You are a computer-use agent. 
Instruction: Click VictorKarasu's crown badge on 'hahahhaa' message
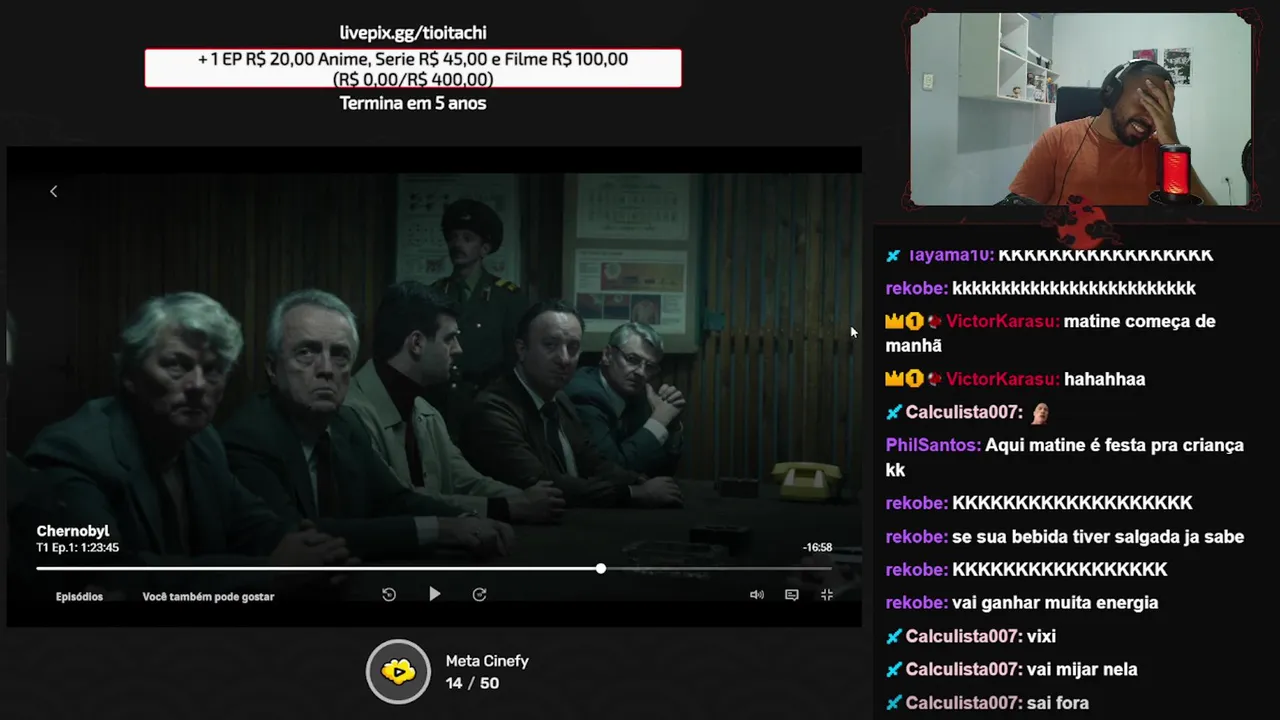(894, 379)
